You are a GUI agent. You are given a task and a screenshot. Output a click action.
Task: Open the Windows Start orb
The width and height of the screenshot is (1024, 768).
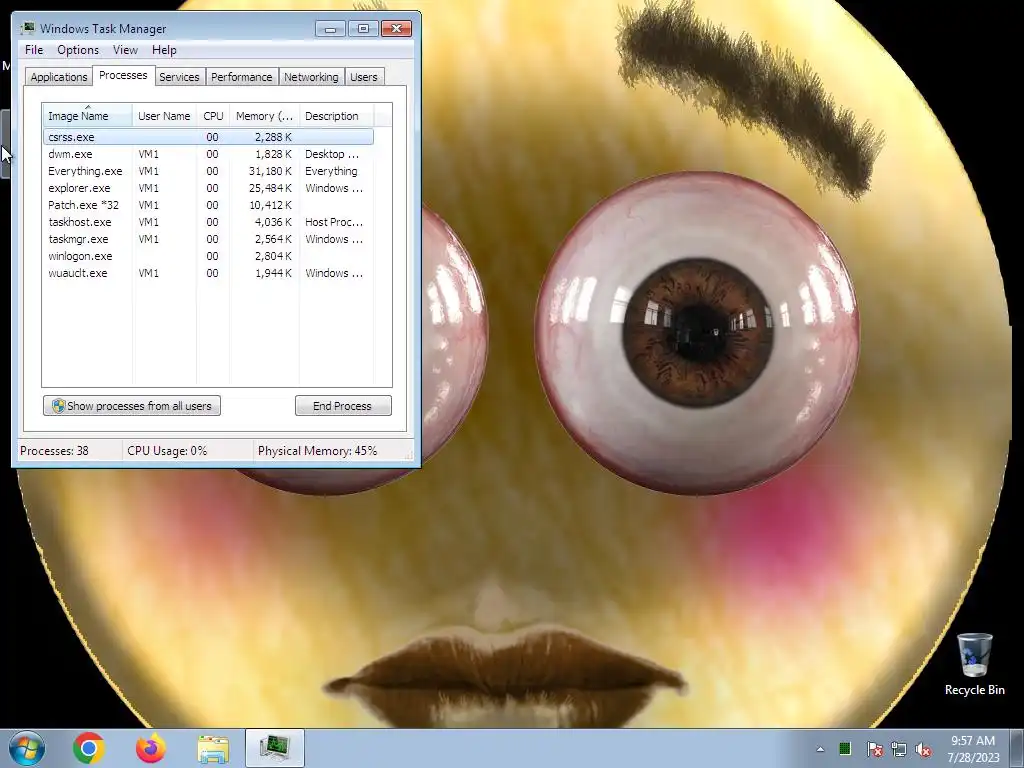click(27, 748)
